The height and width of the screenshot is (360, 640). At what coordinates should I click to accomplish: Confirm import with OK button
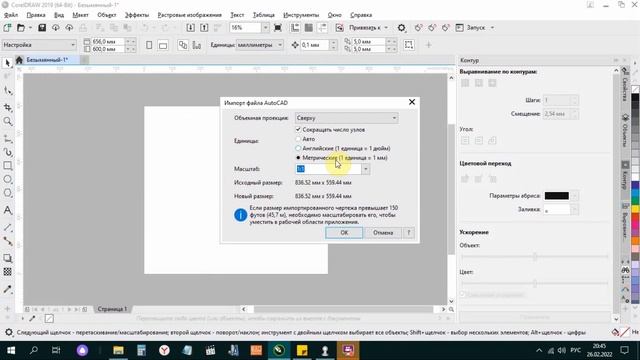pos(344,233)
